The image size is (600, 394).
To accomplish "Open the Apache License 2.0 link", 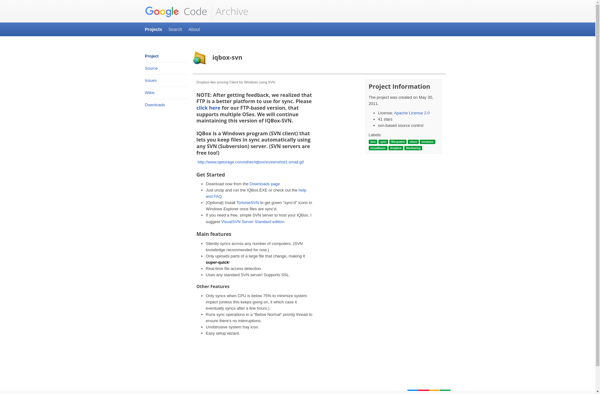I will point(412,113).
